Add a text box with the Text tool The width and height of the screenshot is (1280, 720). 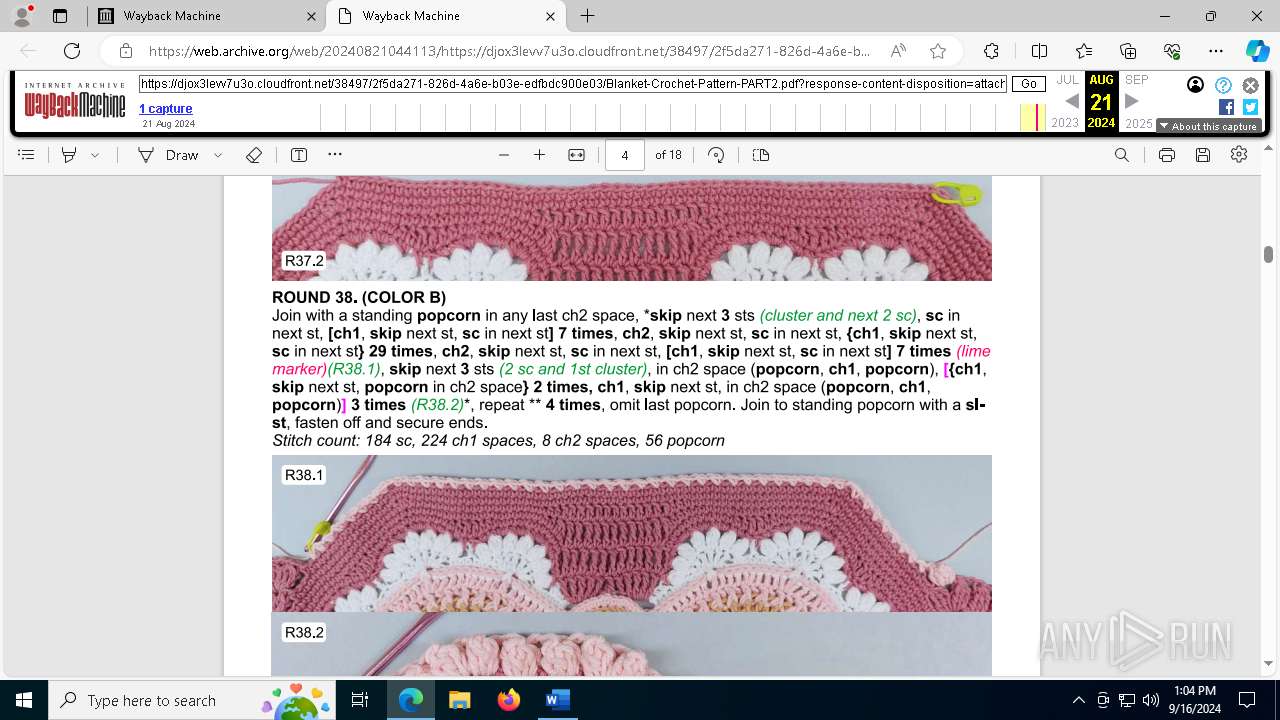(298, 155)
